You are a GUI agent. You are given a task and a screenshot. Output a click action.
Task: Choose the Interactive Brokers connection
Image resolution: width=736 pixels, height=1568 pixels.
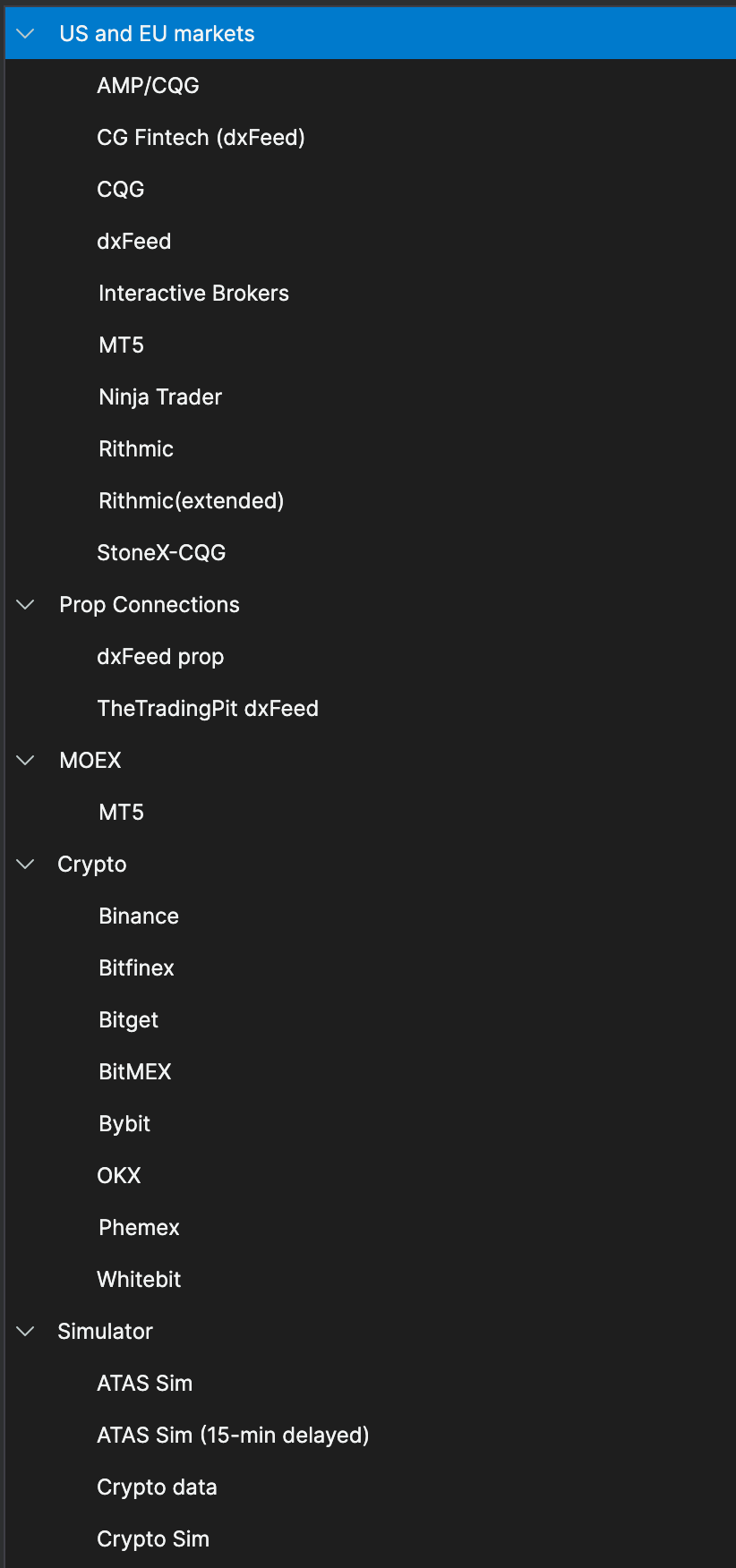193,293
